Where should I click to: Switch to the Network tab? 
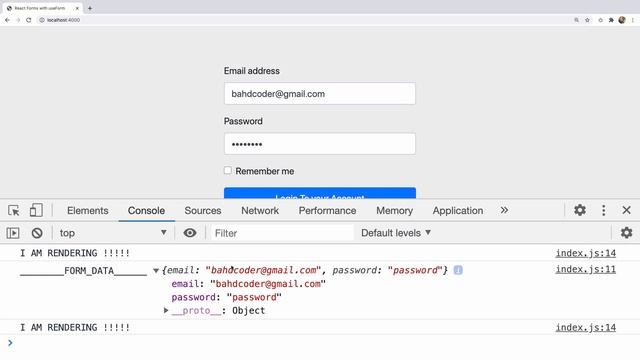(260, 211)
